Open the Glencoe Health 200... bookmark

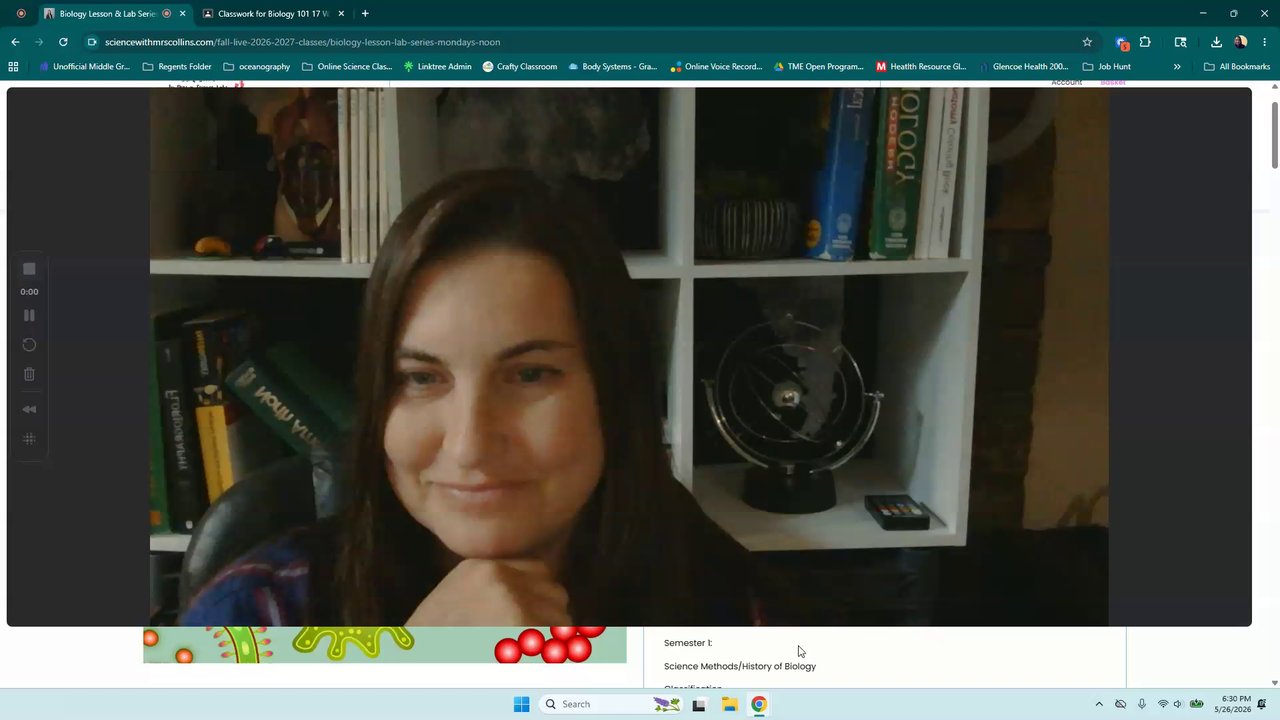pos(1022,67)
